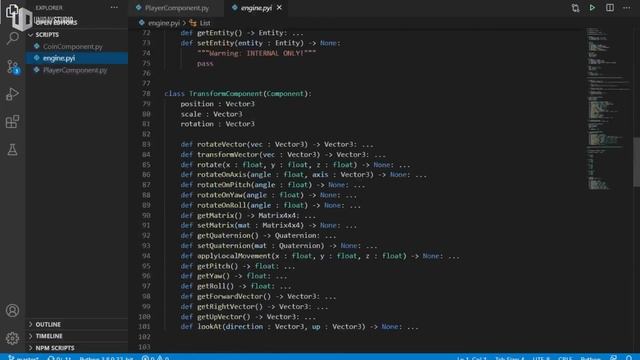Screen dimensions: 640x360
Task: Click line number 101 in the gutter
Action: [144, 327]
